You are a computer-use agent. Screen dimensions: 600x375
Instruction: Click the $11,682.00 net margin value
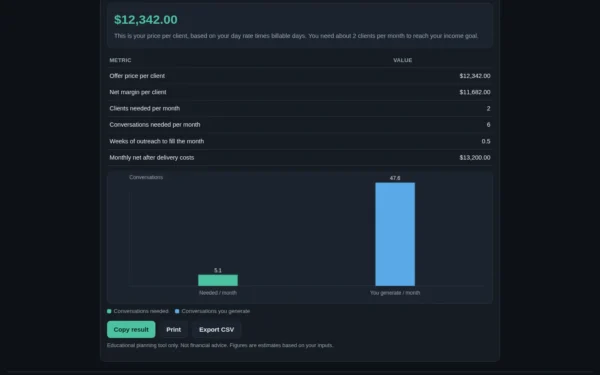(475, 92)
